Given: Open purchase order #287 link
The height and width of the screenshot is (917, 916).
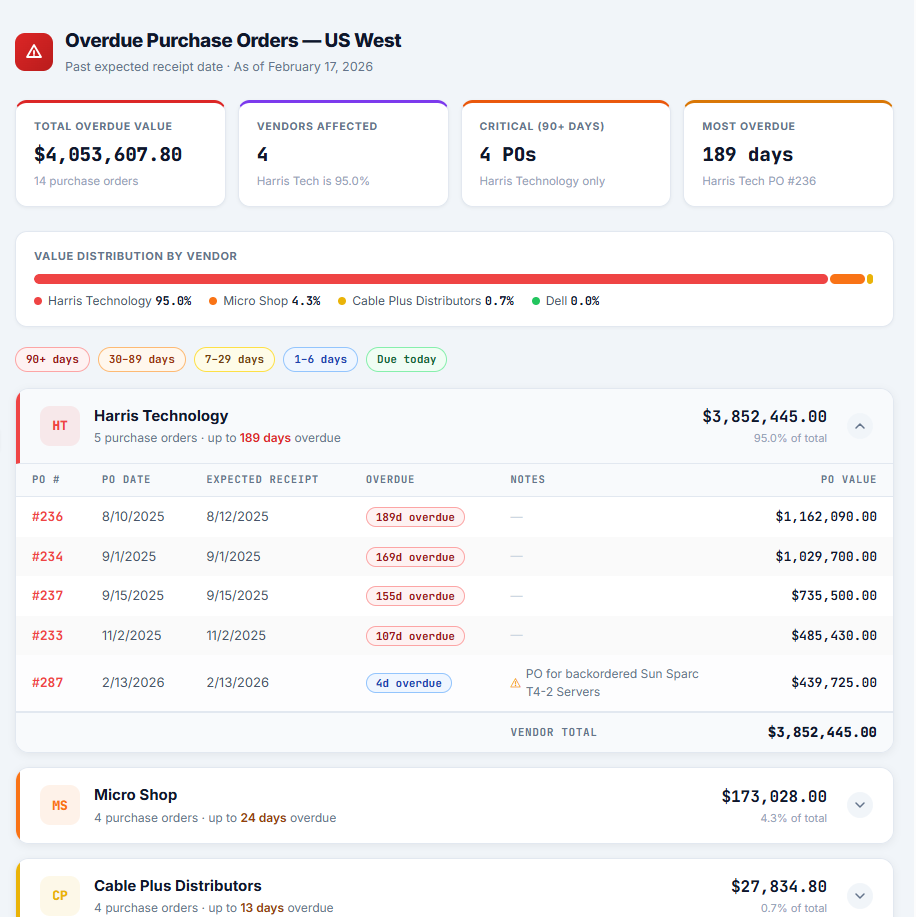Looking at the screenshot, I should click(47, 683).
